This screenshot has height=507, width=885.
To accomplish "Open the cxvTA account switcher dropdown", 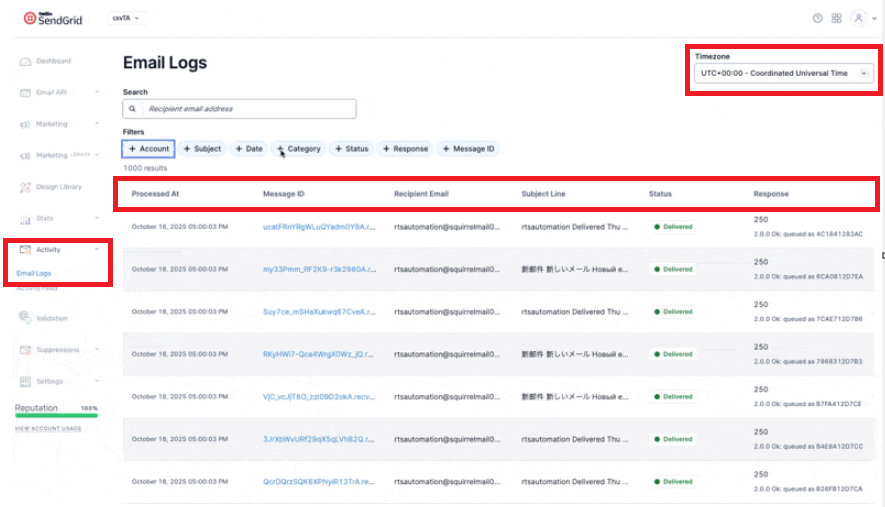I will [125, 18].
